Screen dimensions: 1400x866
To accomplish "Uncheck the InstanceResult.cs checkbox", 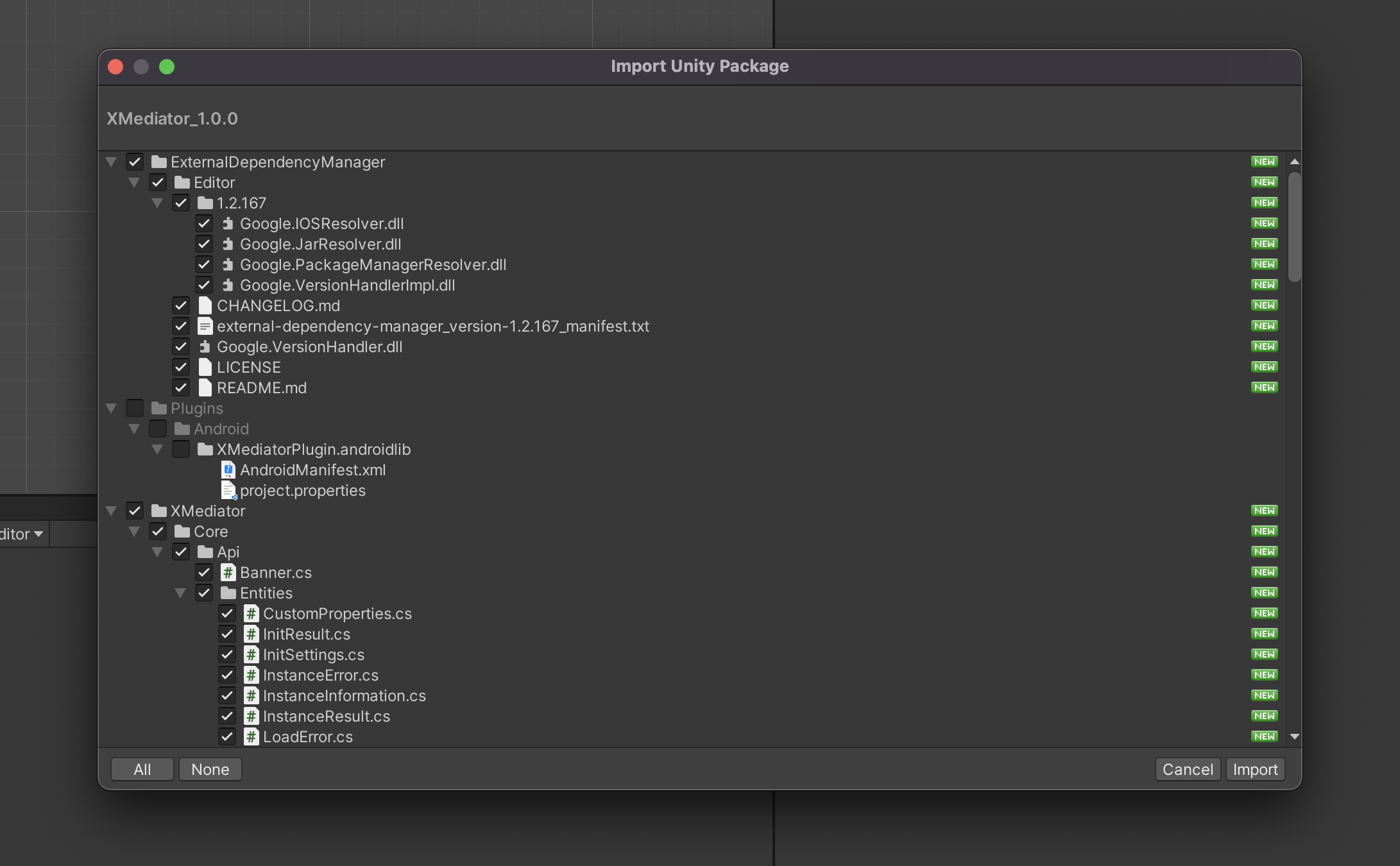I will (227, 717).
